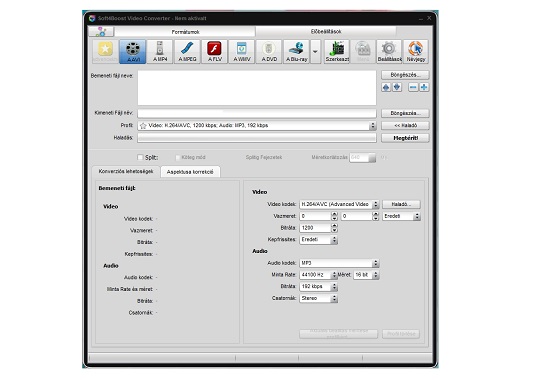
Task: Click the Haladás progress bar
Action: point(257,138)
